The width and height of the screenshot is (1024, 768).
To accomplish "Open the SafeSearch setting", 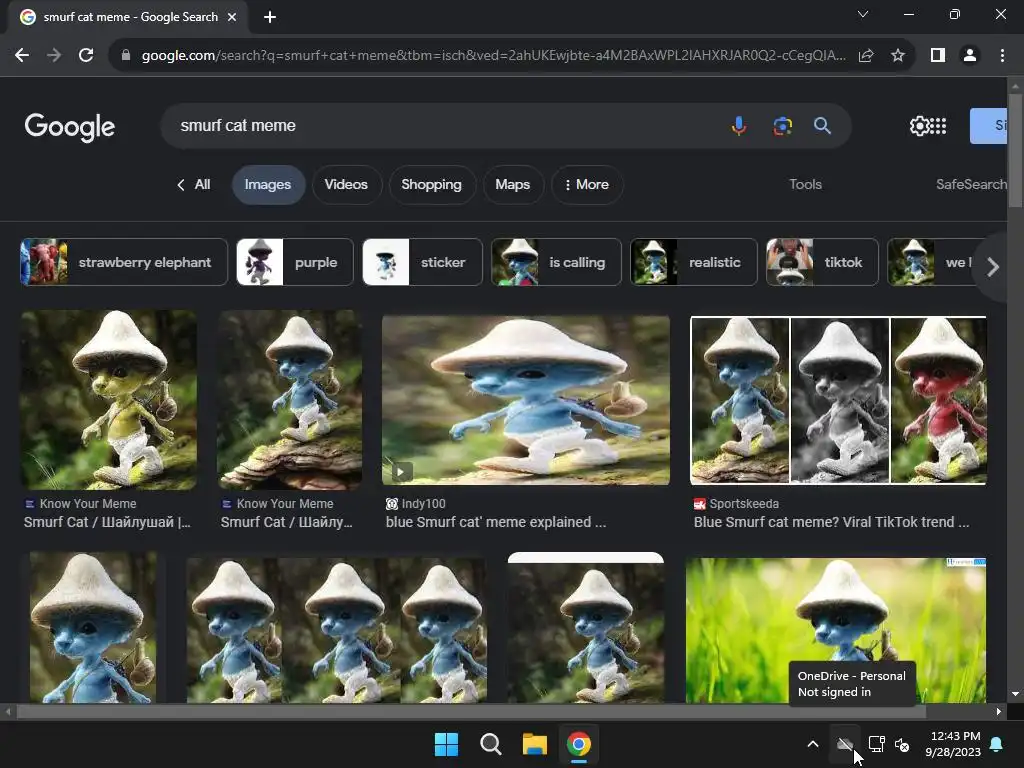I will pos(971,185).
